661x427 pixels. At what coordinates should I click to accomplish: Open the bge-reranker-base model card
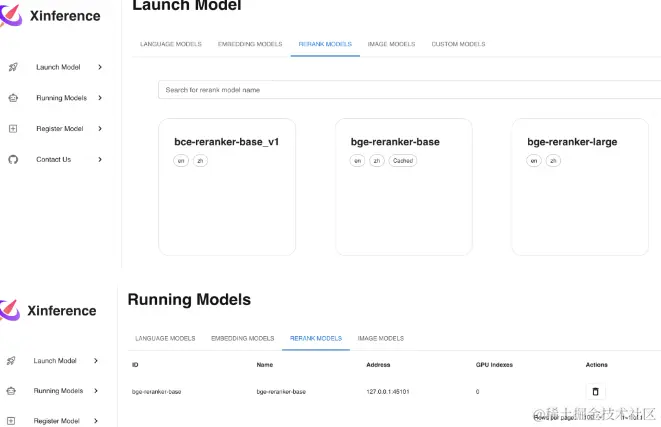(403, 187)
